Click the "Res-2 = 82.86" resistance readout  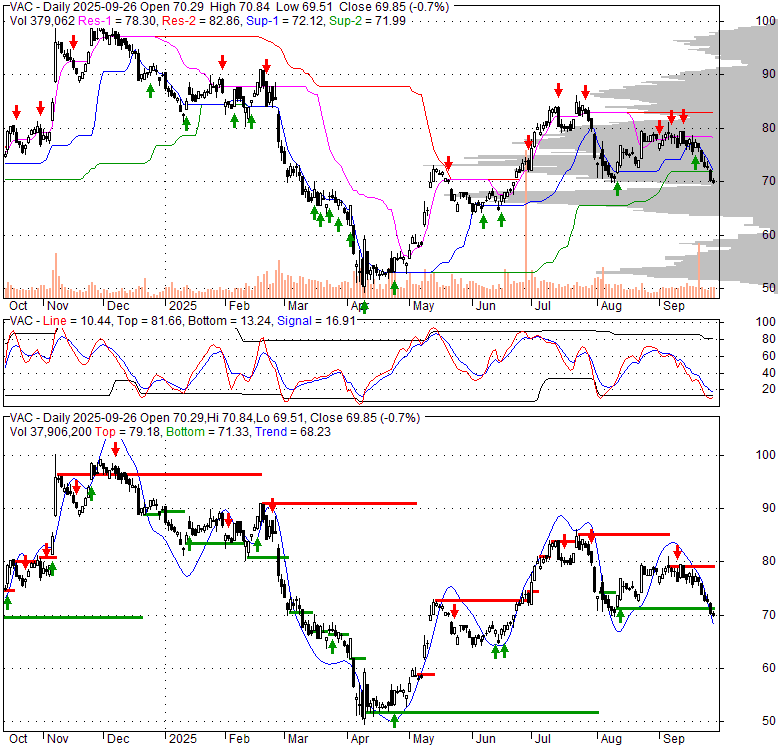click(200, 21)
